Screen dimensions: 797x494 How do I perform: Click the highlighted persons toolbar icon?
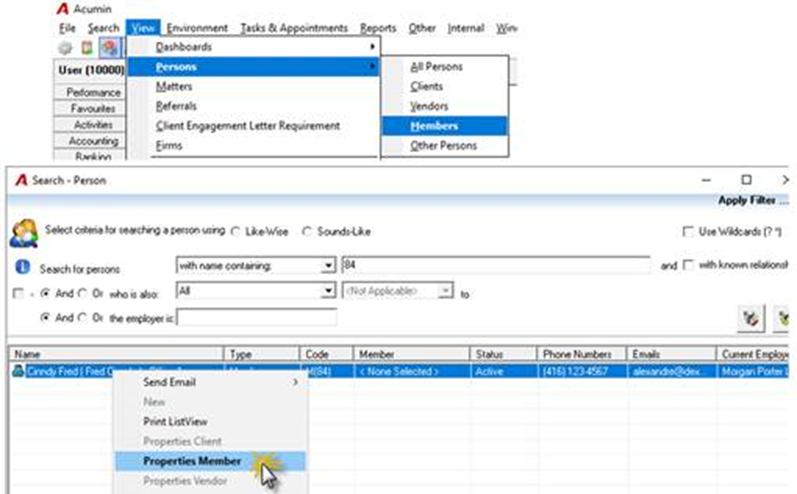pyautogui.click(x=109, y=48)
